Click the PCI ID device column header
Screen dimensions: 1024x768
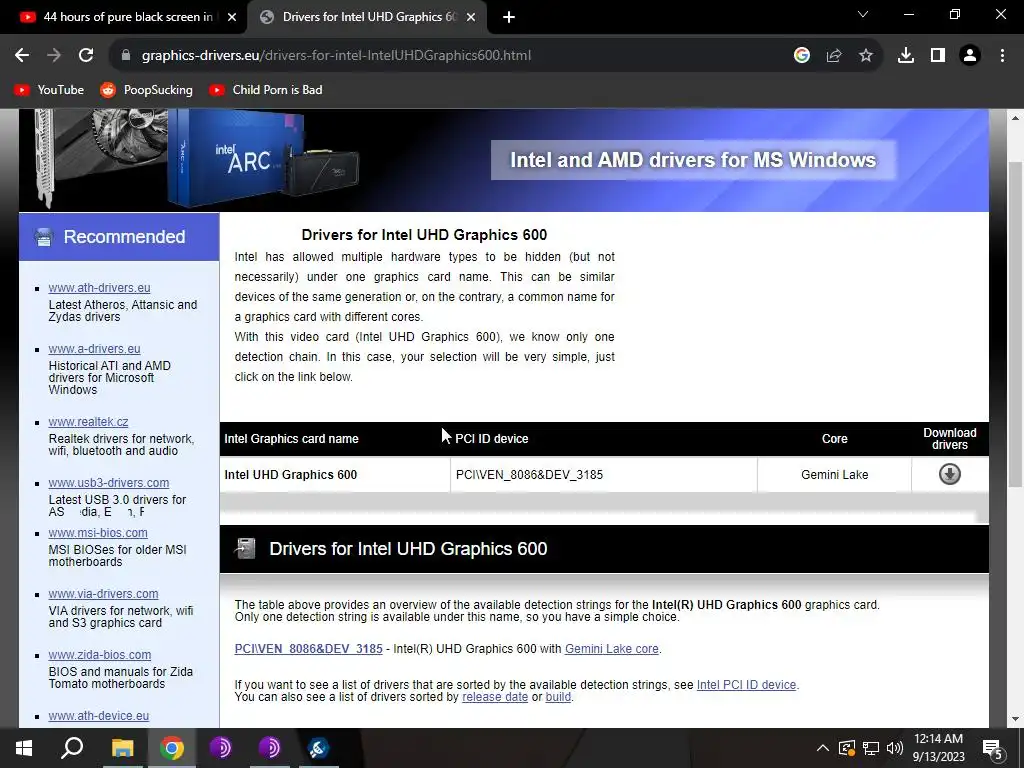click(492, 439)
